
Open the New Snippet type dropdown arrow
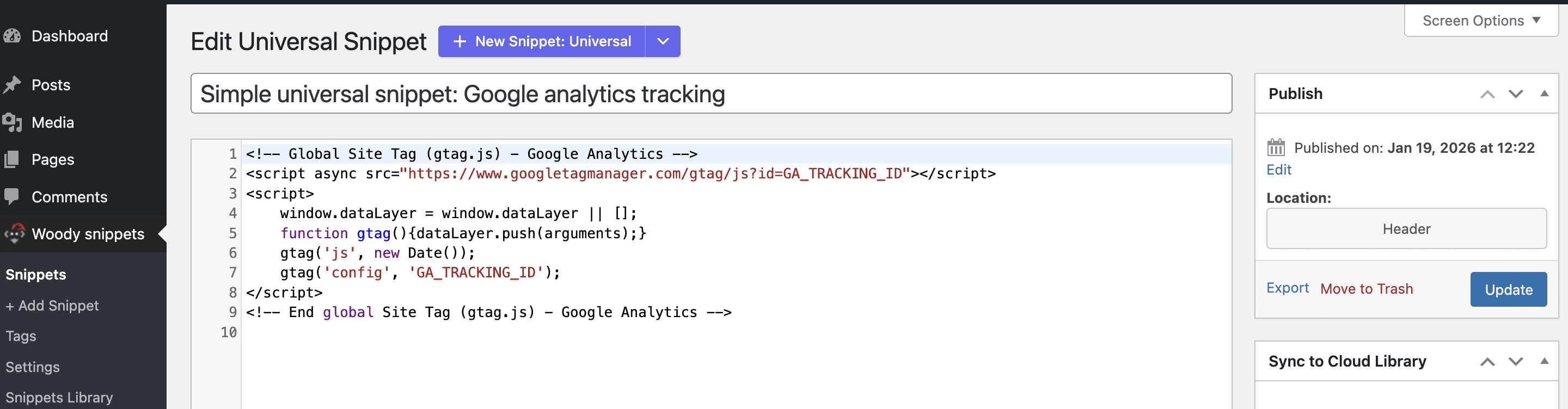(663, 41)
